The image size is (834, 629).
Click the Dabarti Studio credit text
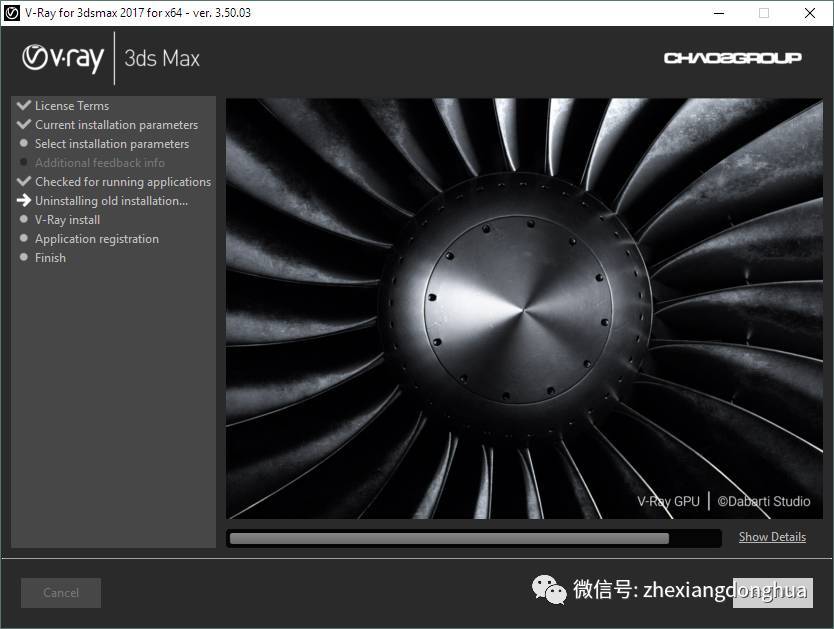point(764,501)
